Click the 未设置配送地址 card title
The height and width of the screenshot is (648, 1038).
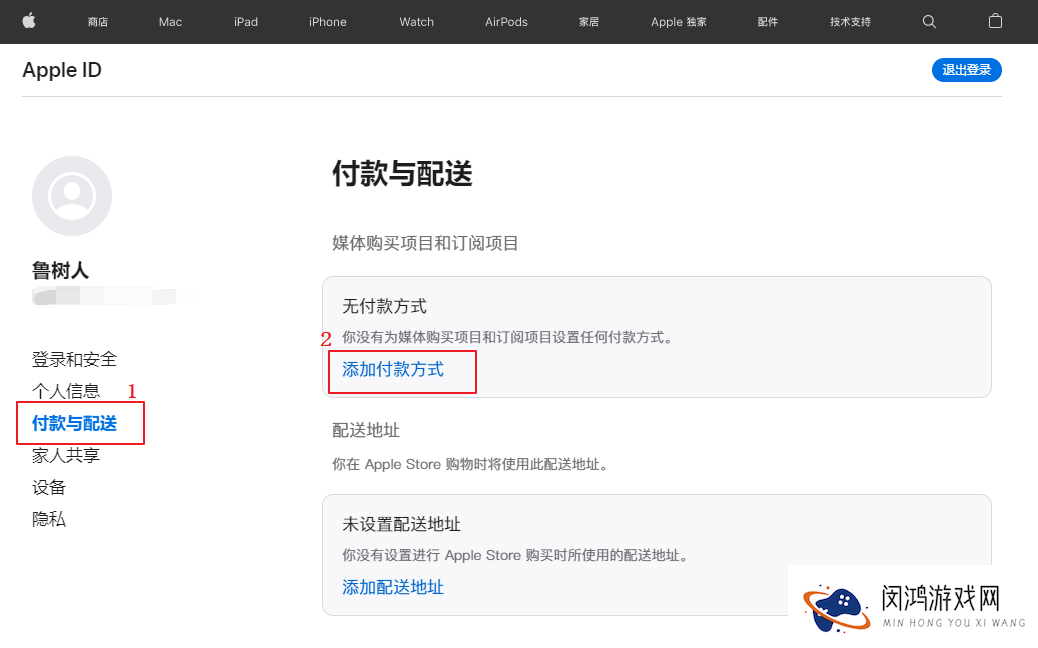click(x=401, y=525)
